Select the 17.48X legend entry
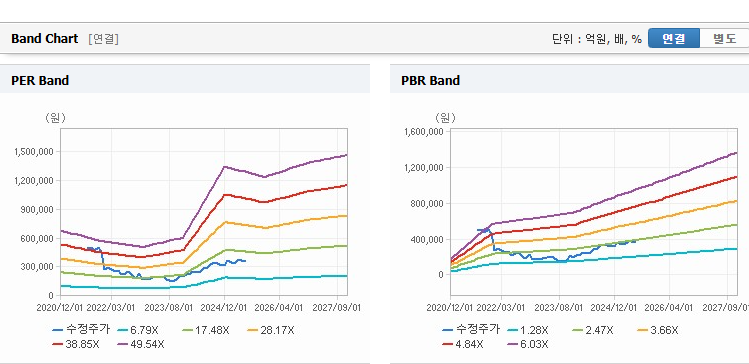The image size is (749, 364). pos(206,330)
